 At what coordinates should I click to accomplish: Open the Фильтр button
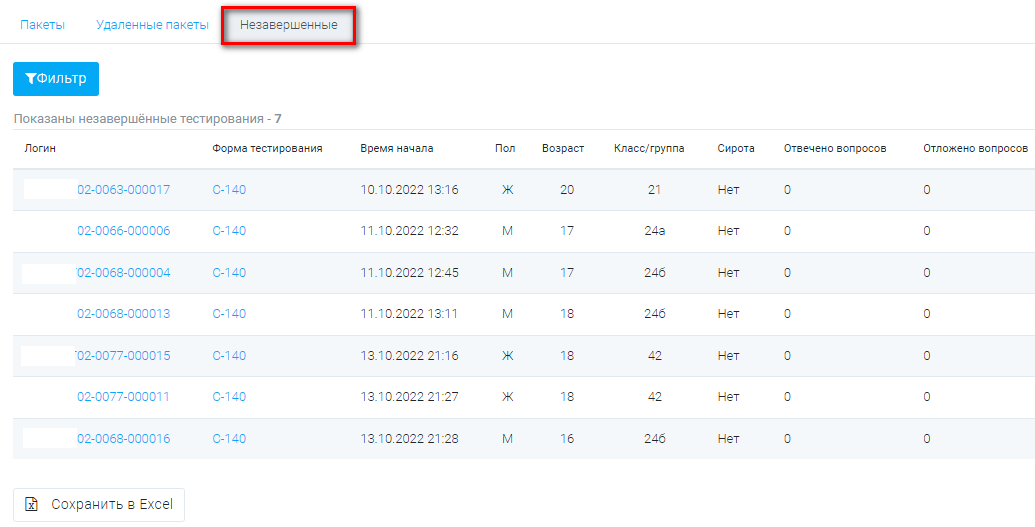pyautogui.click(x=56, y=79)
